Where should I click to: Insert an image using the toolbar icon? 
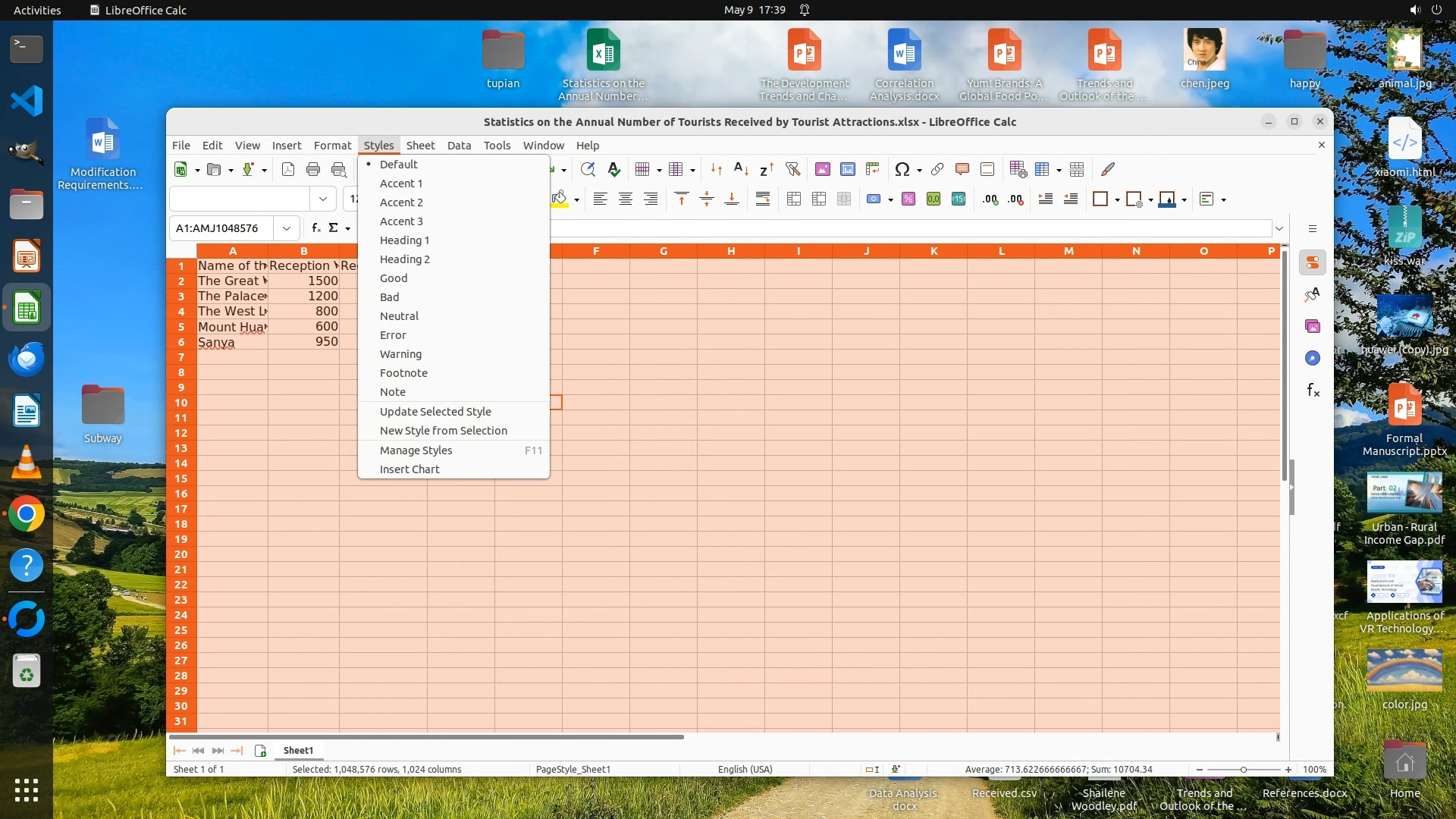click(822, 169)
